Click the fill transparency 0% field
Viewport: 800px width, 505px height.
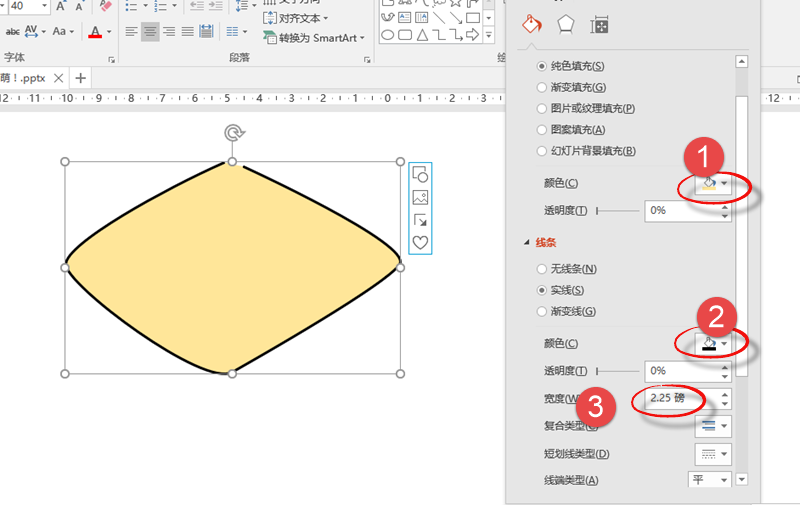688,211
